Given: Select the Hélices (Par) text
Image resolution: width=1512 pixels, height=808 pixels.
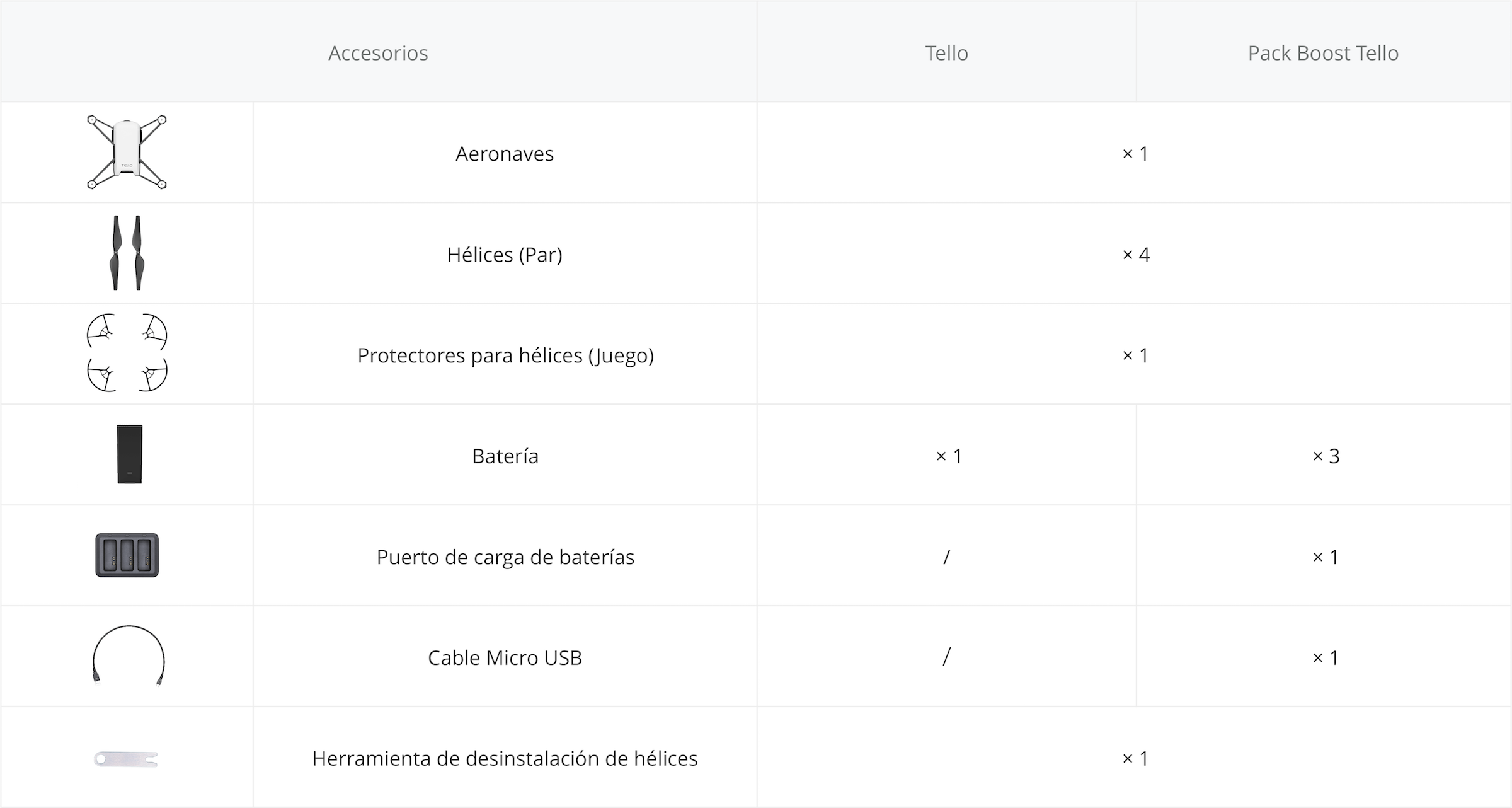Looking at the screenshot, I should pos(505,255).
